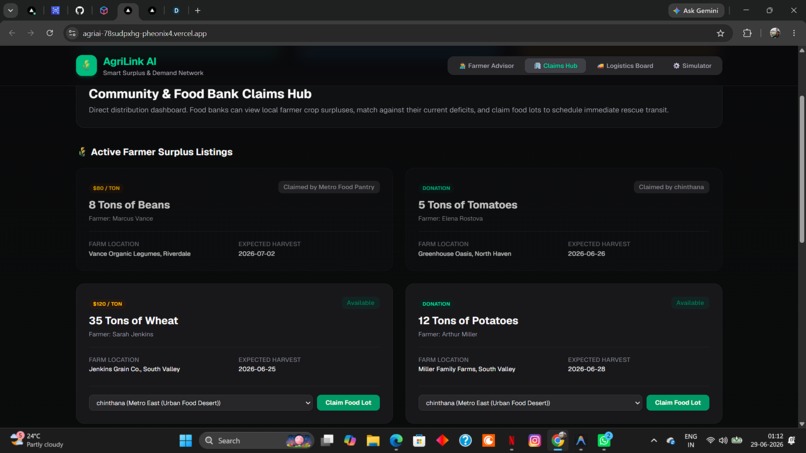
Task: Switch to the cube-icon browser tab
Action: (104, 10)
